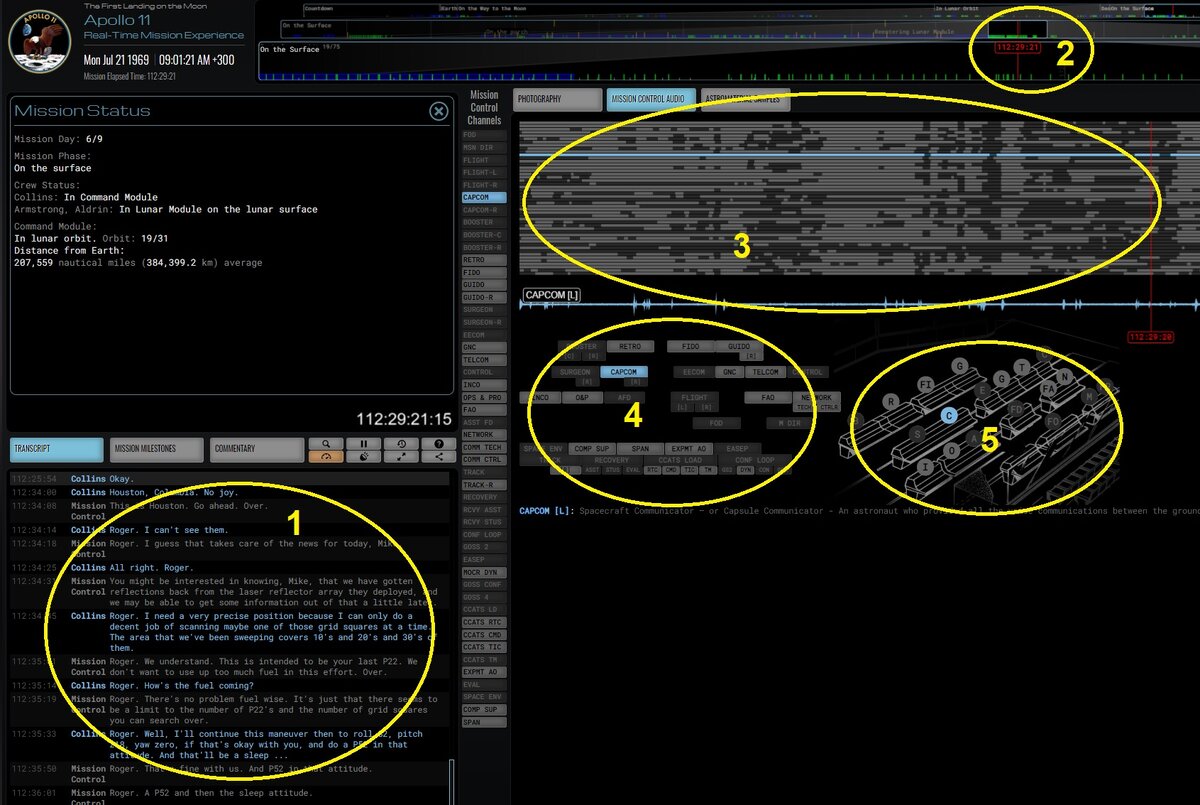Select the RETRO channel in channel list
The width and height of the screenshot is (1200, 805).
[x=484, y=260]
